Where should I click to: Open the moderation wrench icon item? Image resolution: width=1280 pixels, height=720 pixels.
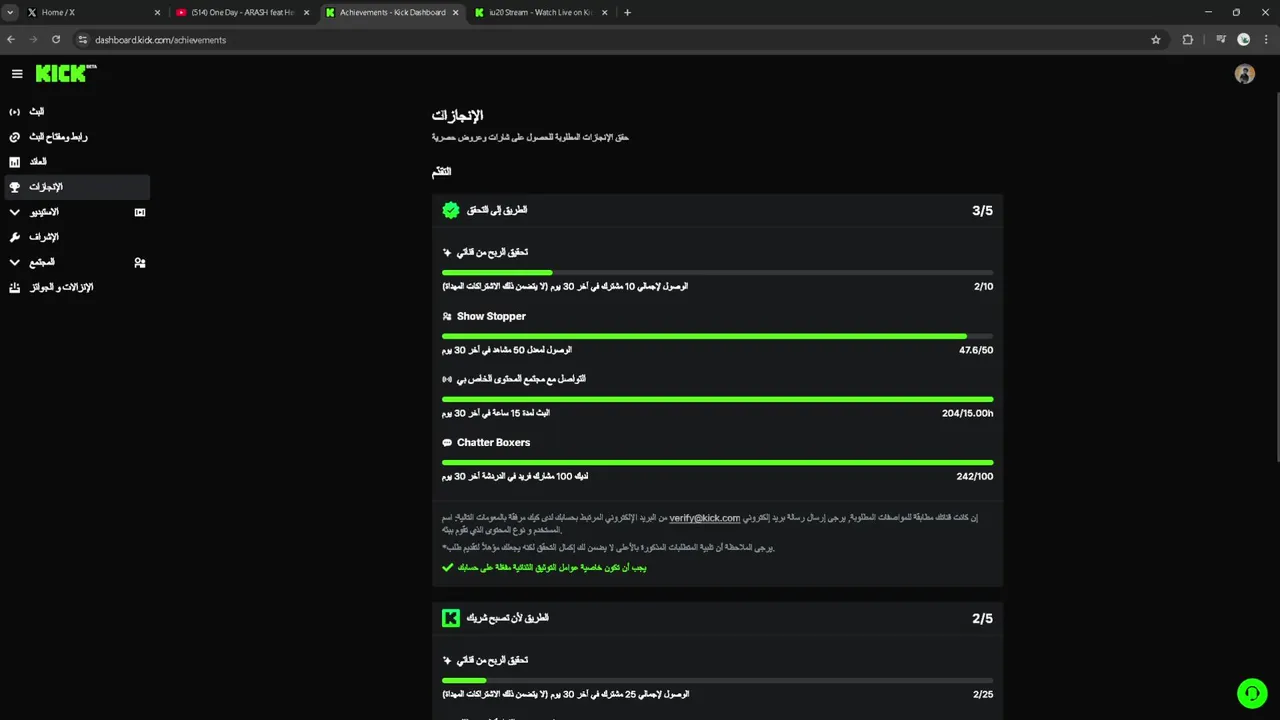(14, 237)
